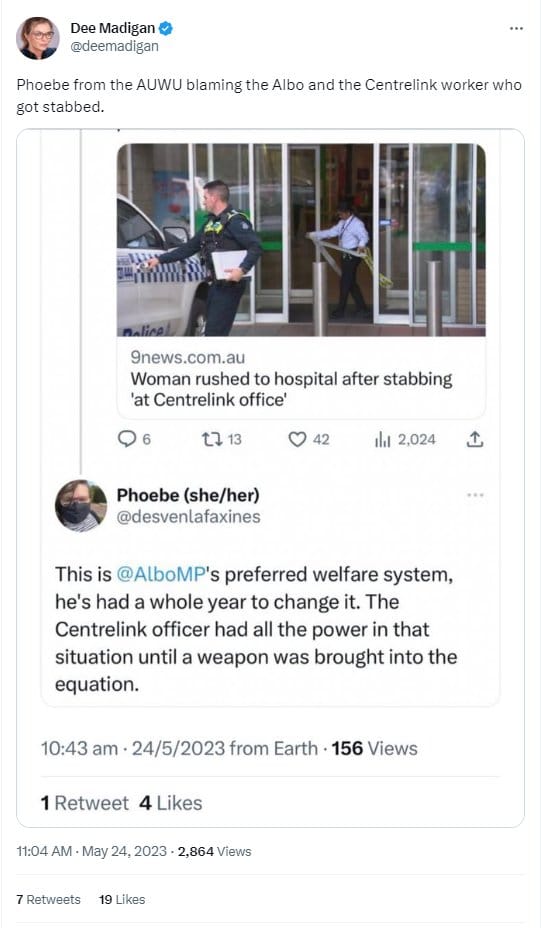The height and width of the screenshot is (928, 541).
Task: Open the 1 Retweet count in quoted tweet
Action: point(84,803)
